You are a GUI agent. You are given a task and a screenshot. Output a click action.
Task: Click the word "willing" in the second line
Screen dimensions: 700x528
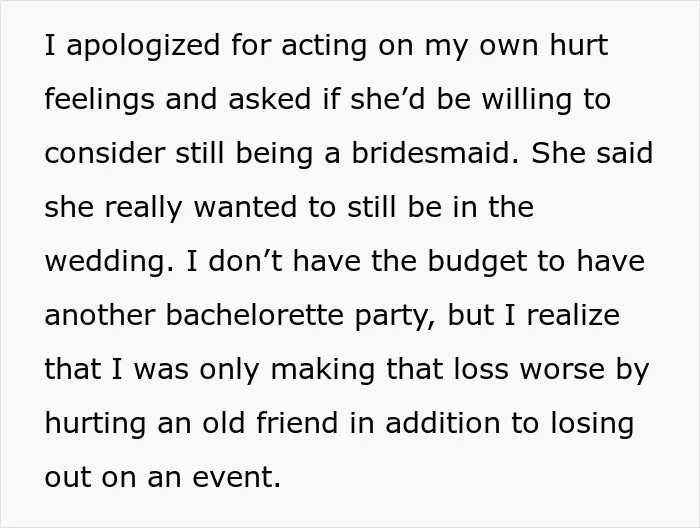point(527,100)
